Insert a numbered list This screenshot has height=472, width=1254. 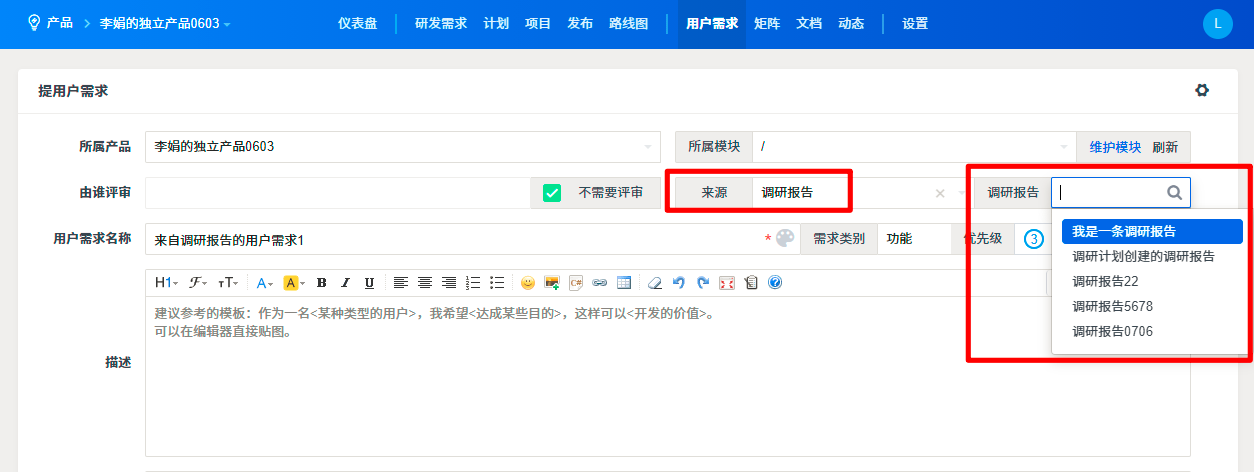click(x=474, y=283)
